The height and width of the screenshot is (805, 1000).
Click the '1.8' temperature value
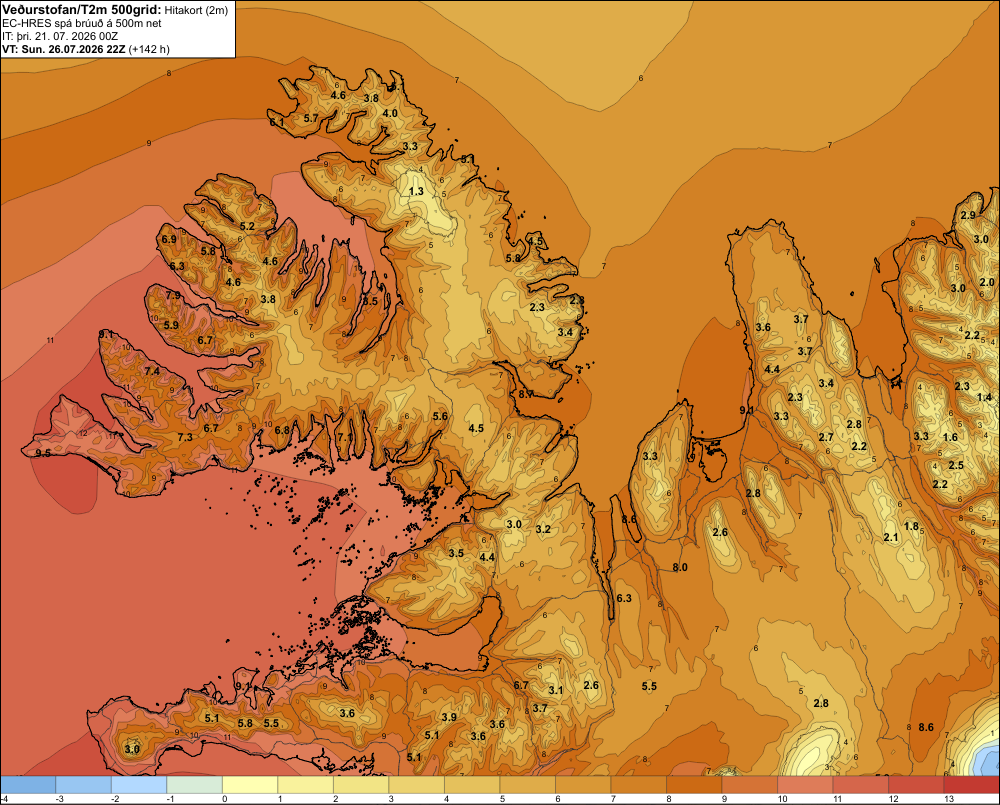point(912,526)
